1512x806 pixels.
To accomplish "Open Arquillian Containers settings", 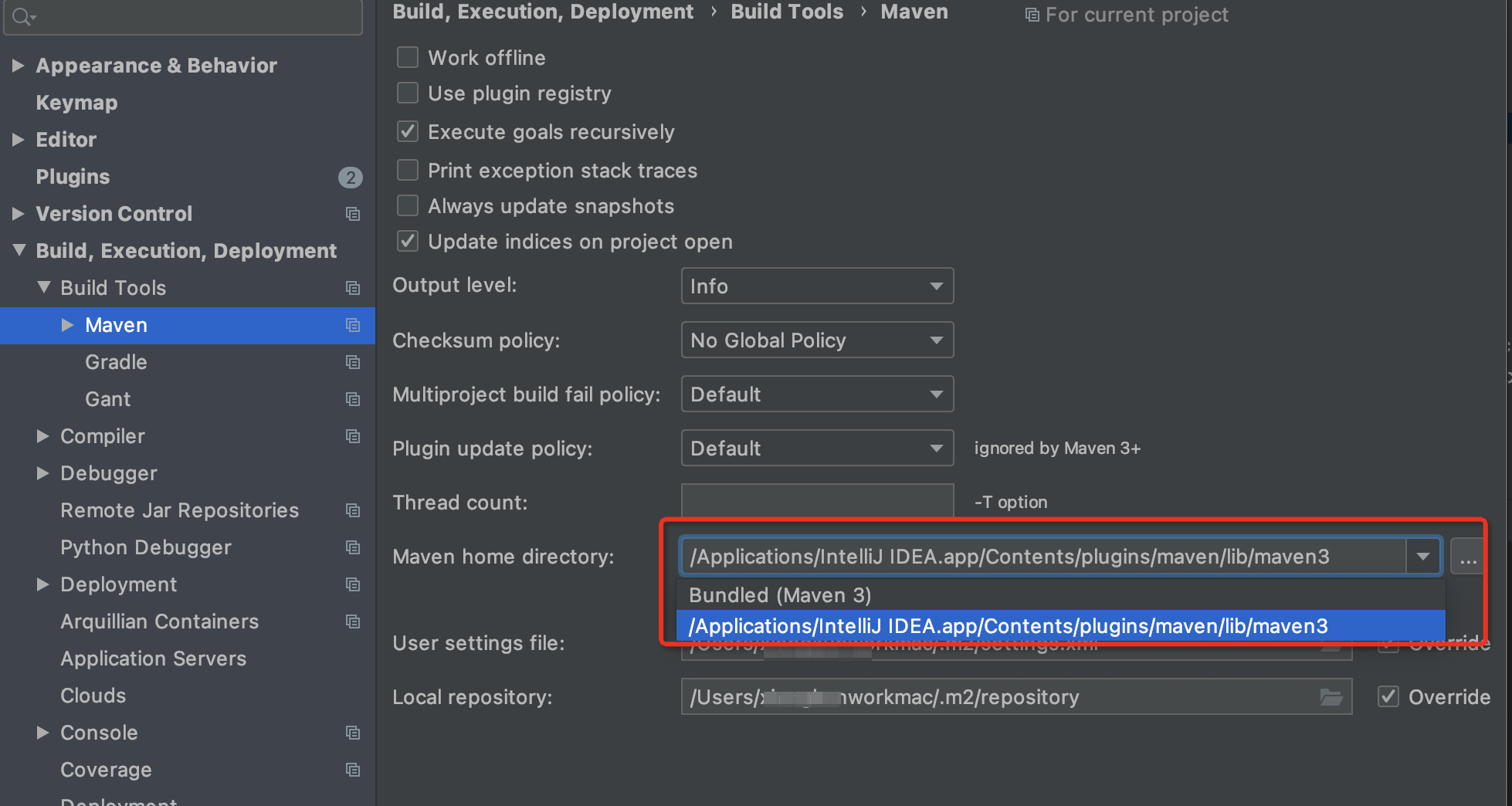I will click(x=159, y=621).
